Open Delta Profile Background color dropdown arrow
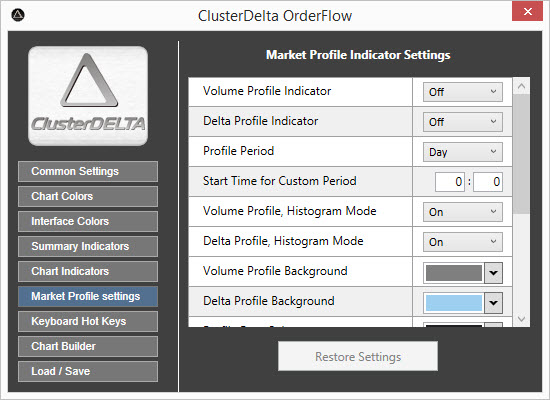The width and height of the screenshot is (550, 400). (494, 303)
